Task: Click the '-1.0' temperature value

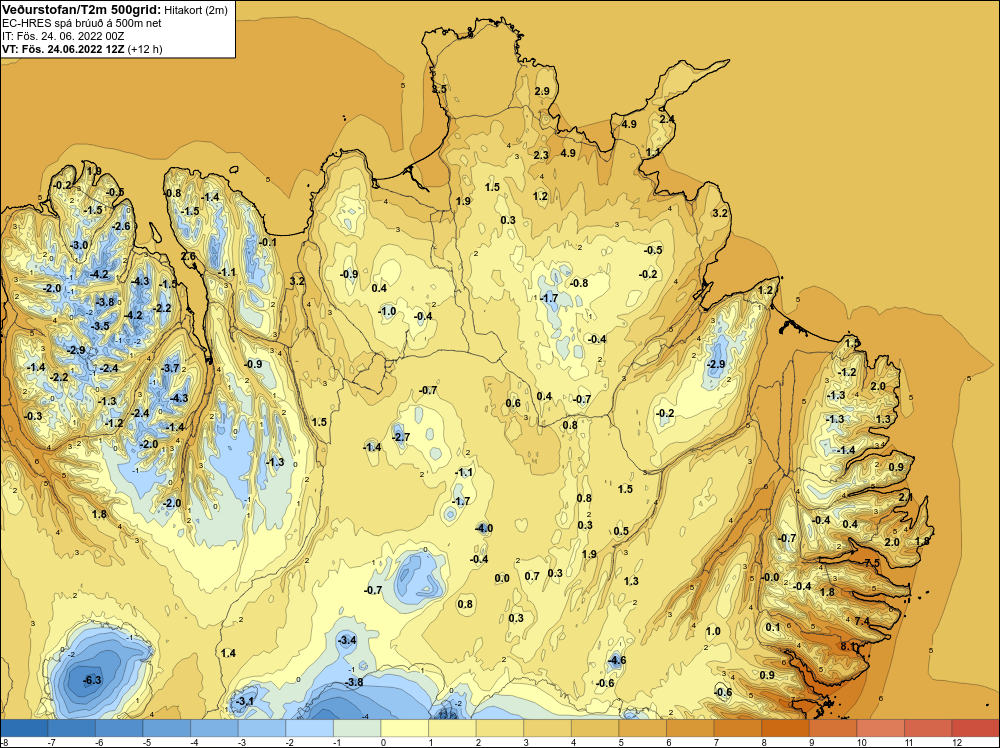Action: [x=387, y=312]
